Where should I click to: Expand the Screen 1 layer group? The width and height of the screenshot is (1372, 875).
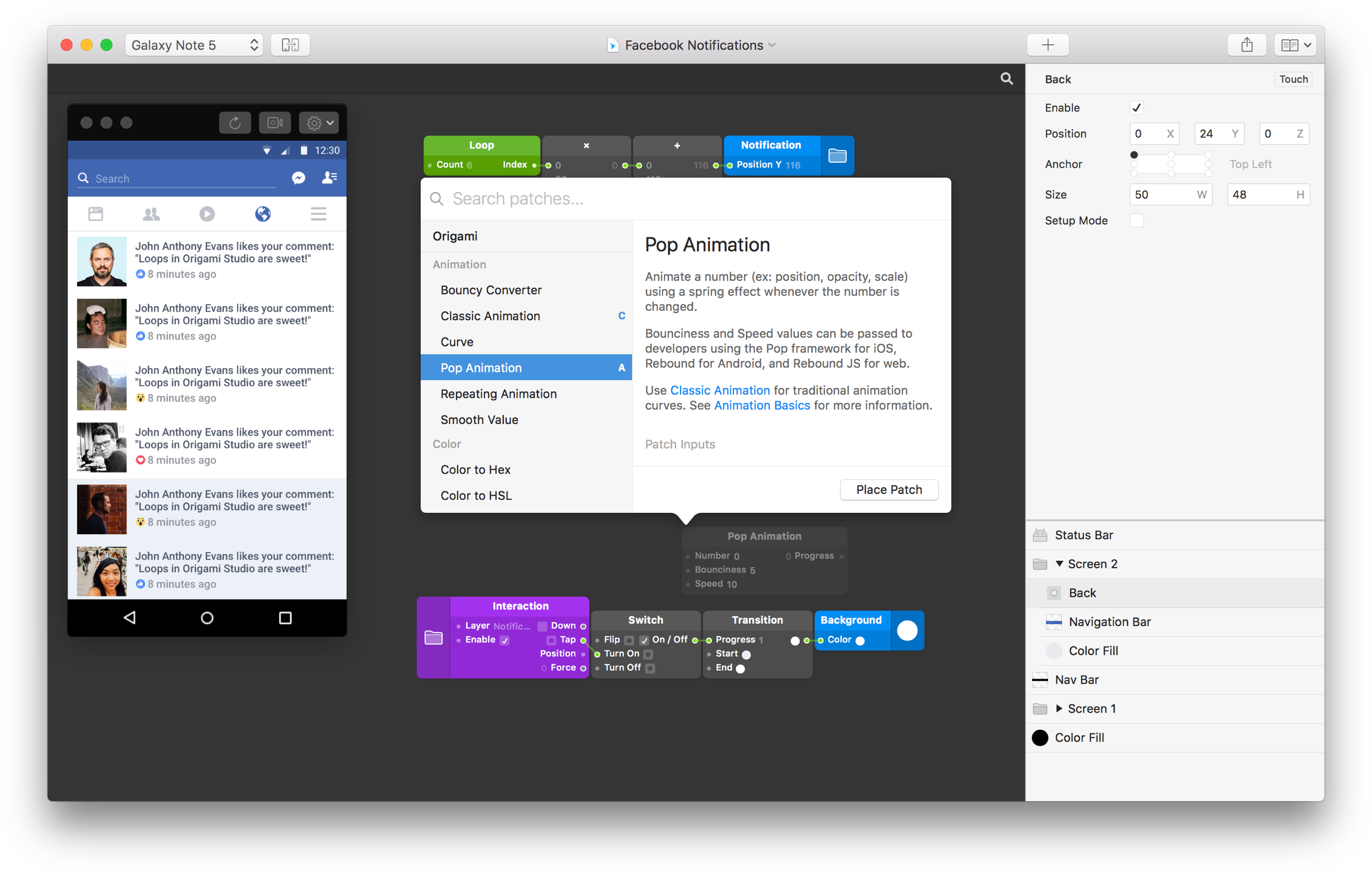1059,708
